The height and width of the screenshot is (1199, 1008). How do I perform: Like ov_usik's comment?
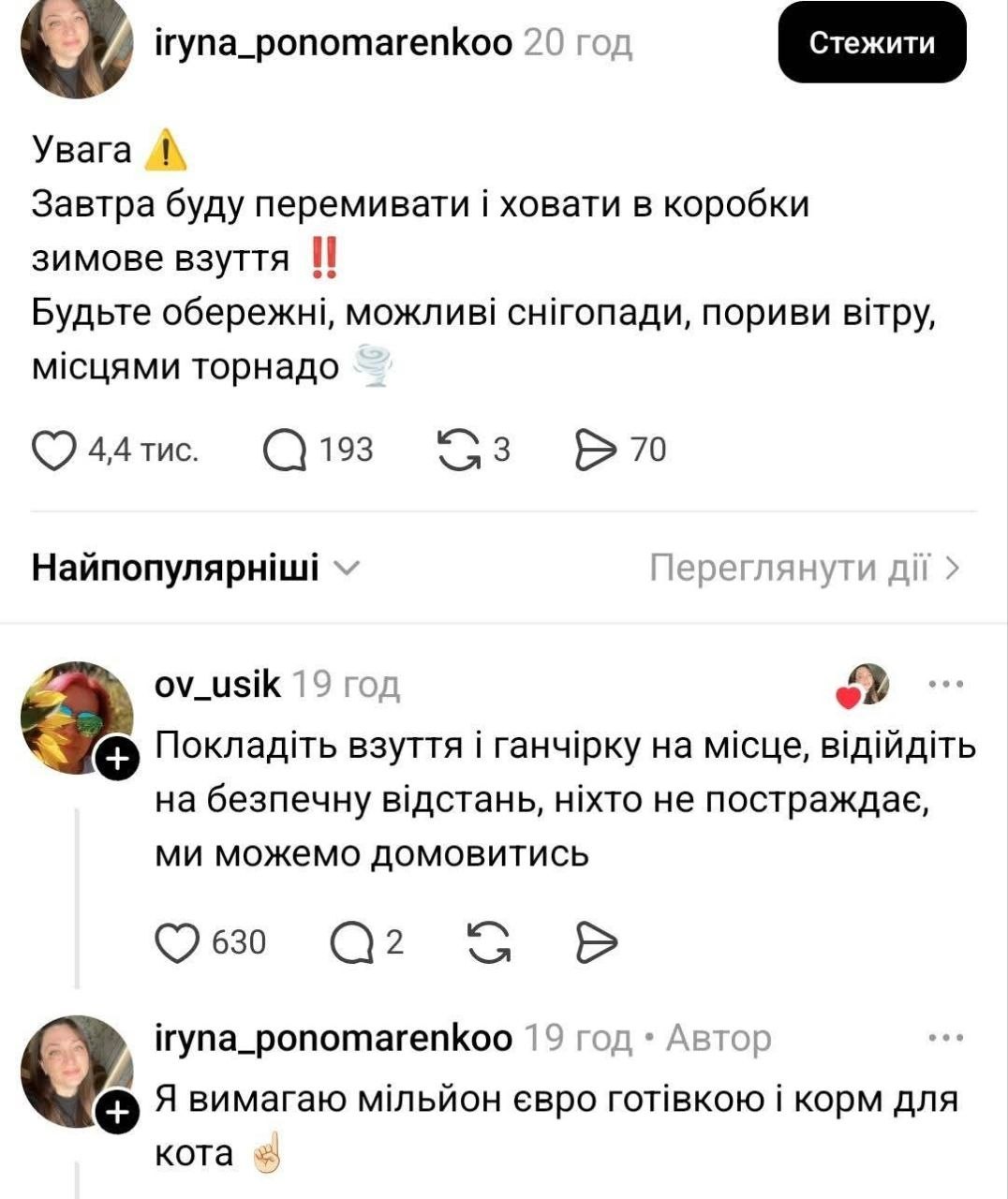click(x=177, y=942)
